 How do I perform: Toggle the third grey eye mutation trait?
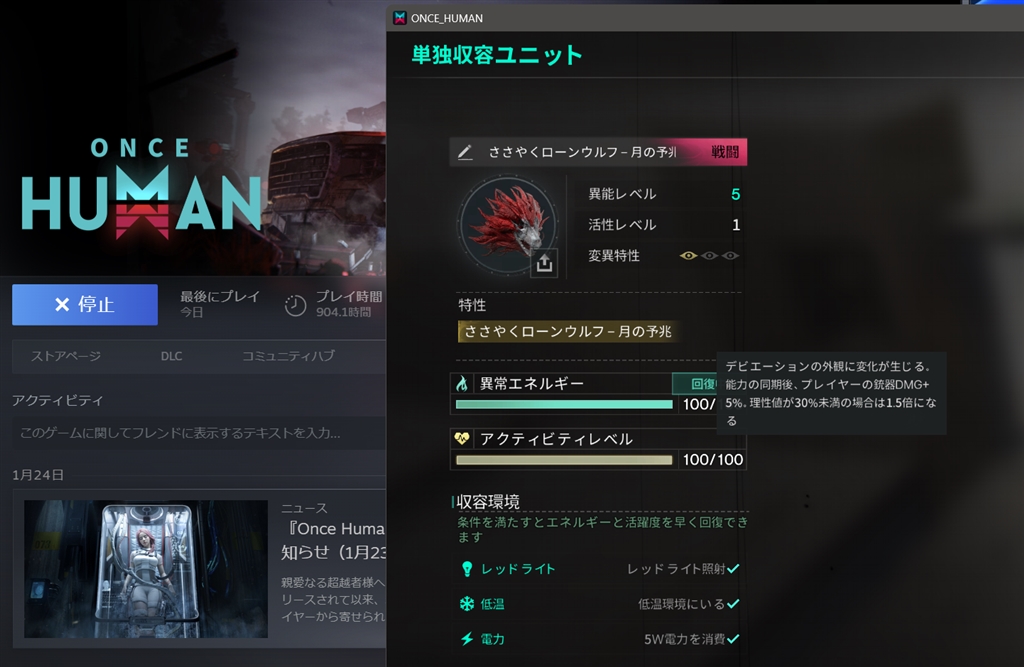point(730,255)
